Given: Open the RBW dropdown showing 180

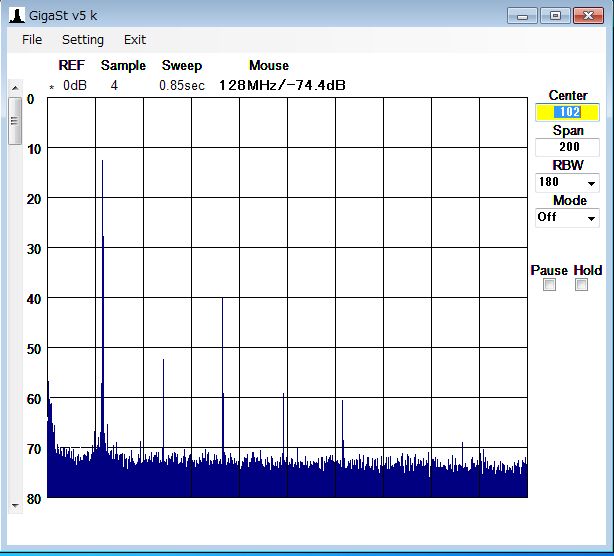Looking at the screenshot, I should pos(567,182).
